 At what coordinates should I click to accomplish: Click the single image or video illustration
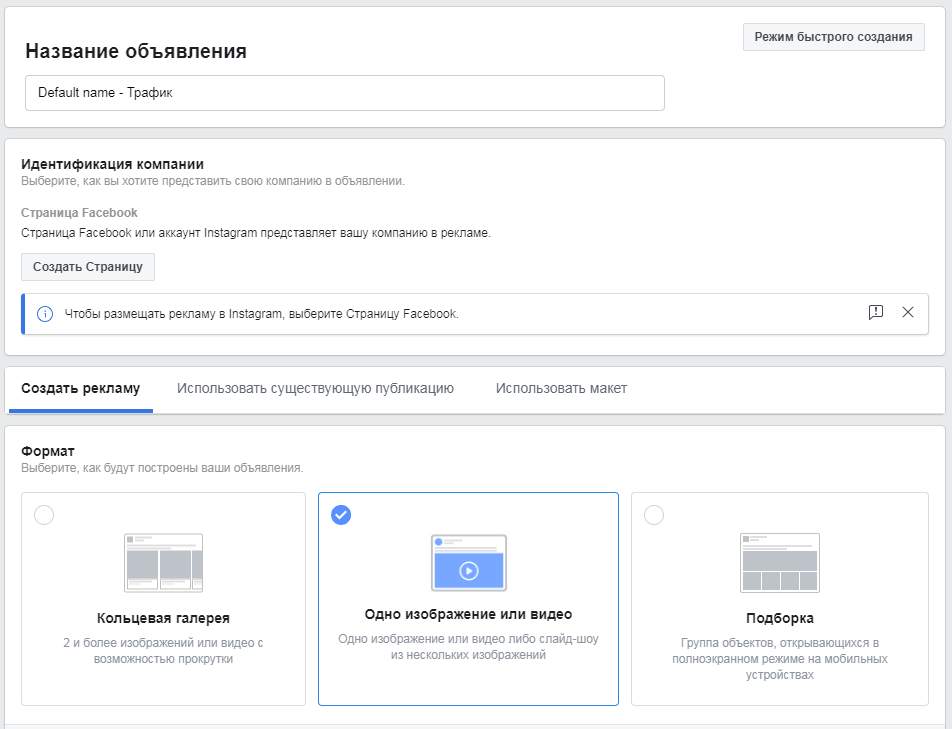tap(469, 563)
